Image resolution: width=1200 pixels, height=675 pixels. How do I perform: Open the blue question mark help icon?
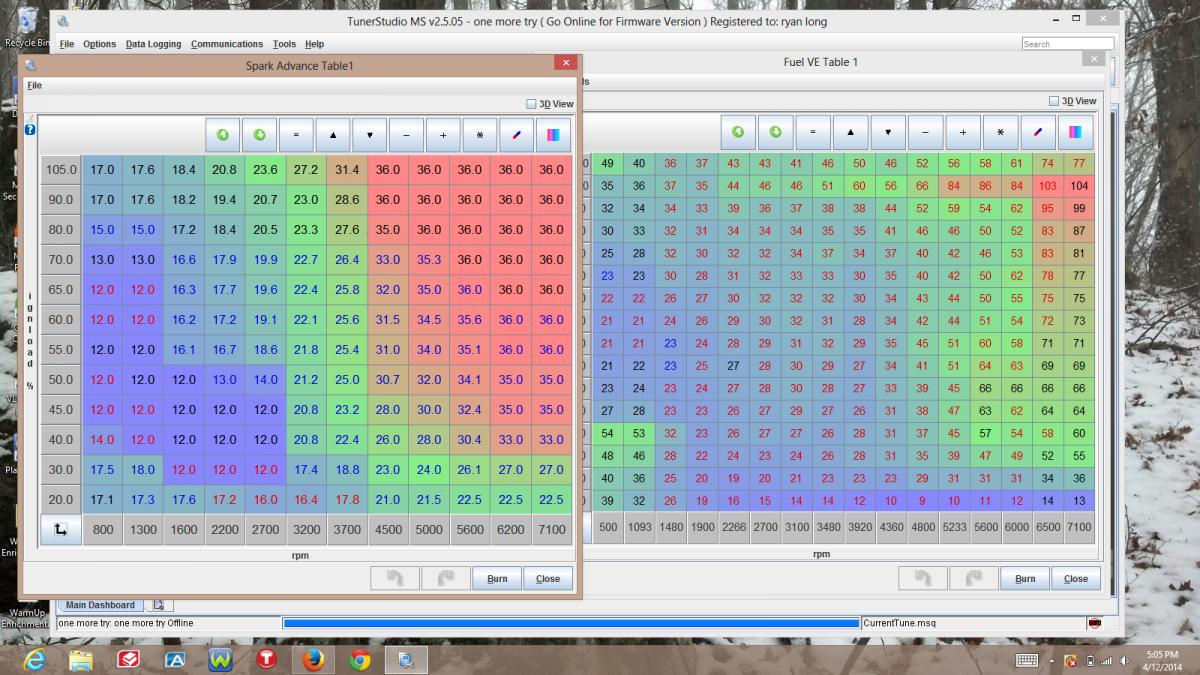tap(30, 129)
